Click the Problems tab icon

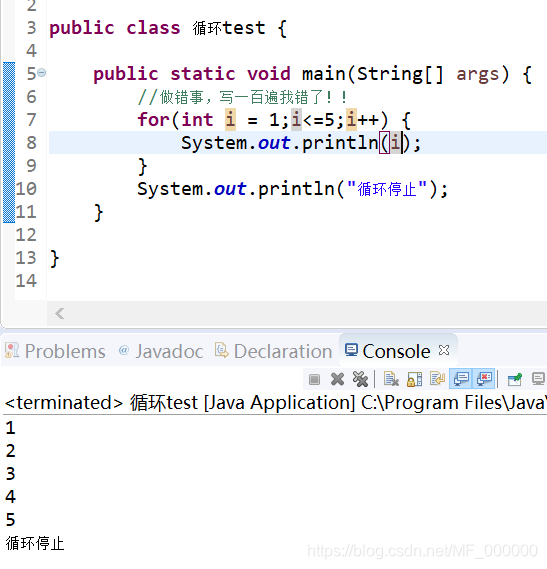click(12, 351)
